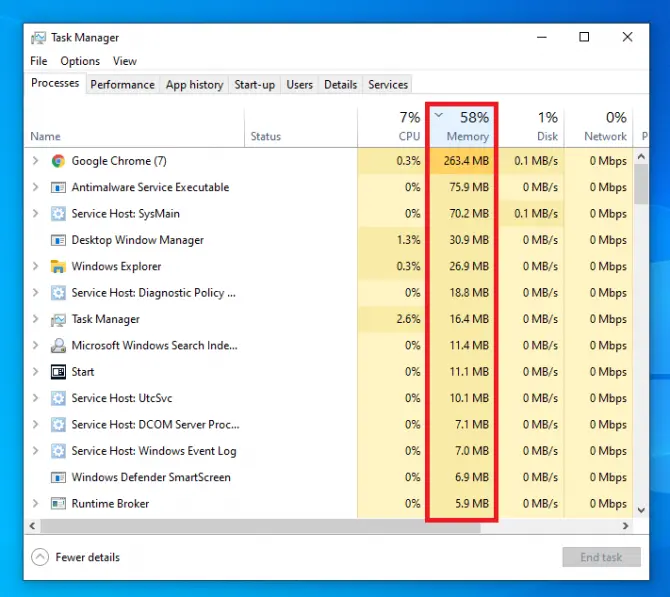Click the DCOM Server Process gear icon

click(x=58, y=425)
